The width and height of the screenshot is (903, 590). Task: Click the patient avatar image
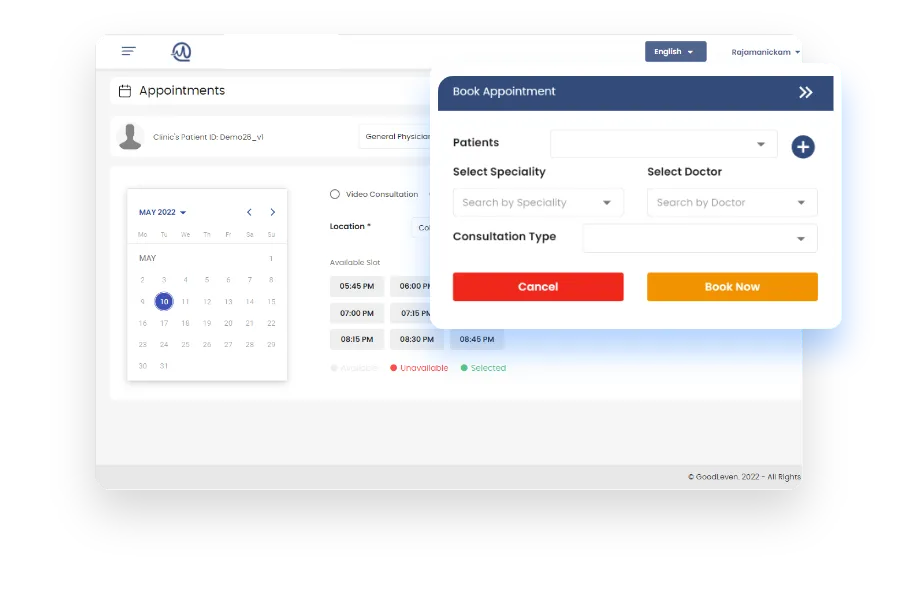(x=130, y=136)
